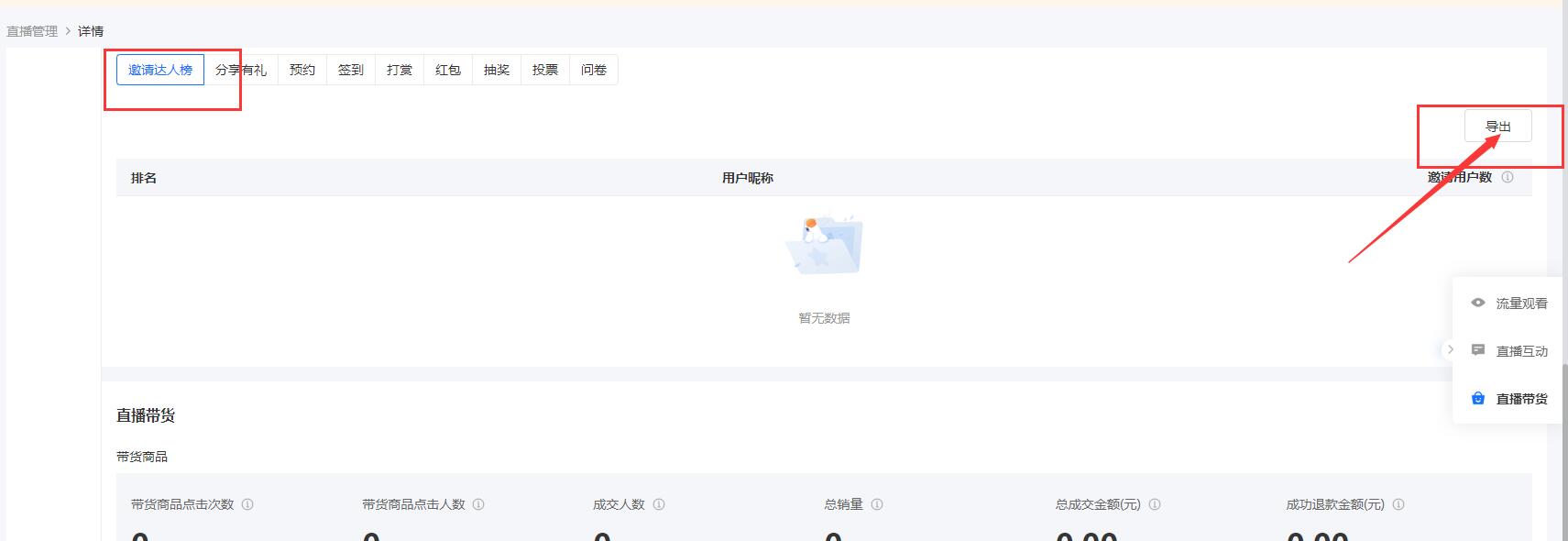Viewport: 1568px width, 541px height.
Task: Open the 预约 tab
Action: pos(302,70)
